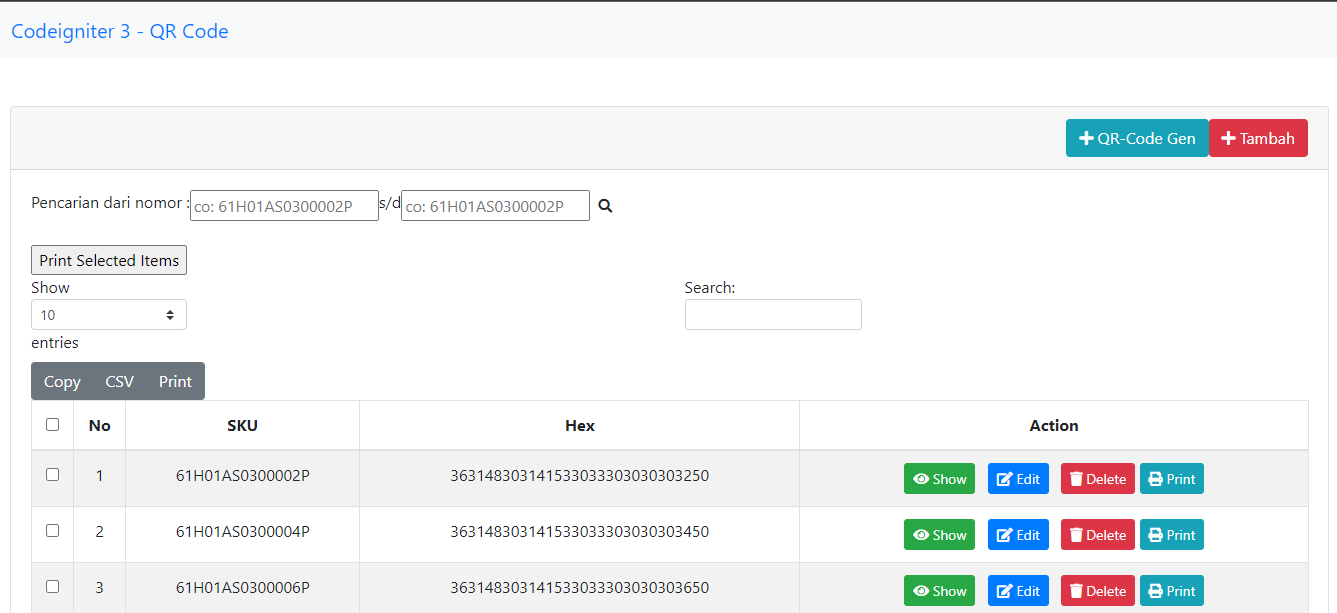Print QR code for row 1
The image size is (1337, 613).
point(1171,479)
